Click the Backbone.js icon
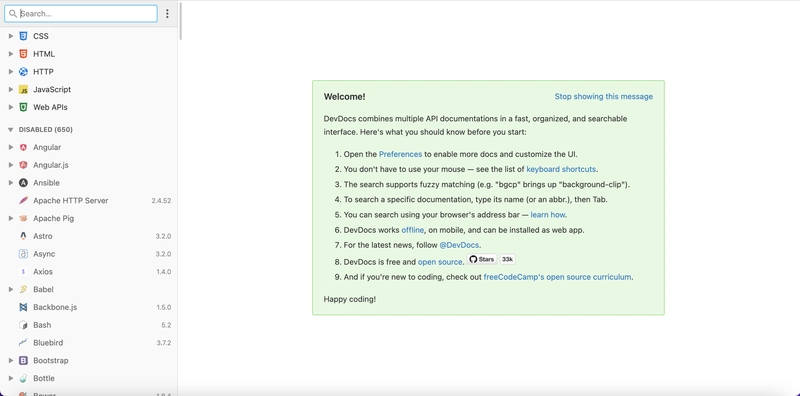800x396 pixels. tap(23, 307)
